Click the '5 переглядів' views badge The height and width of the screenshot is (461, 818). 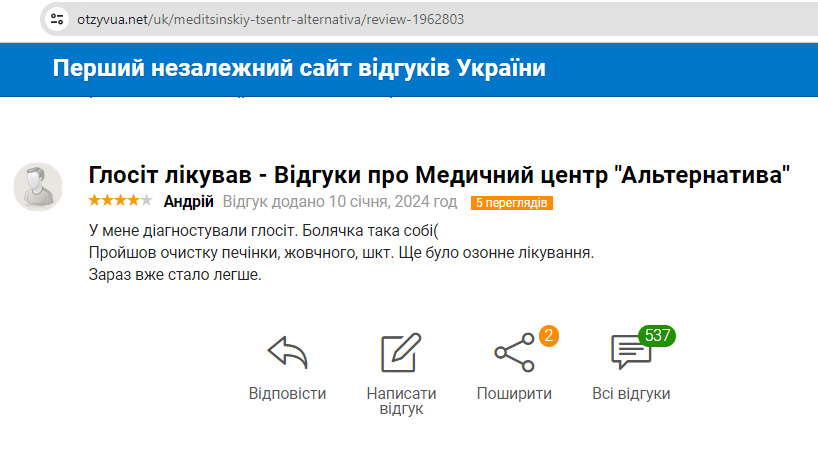coord(511,203)
